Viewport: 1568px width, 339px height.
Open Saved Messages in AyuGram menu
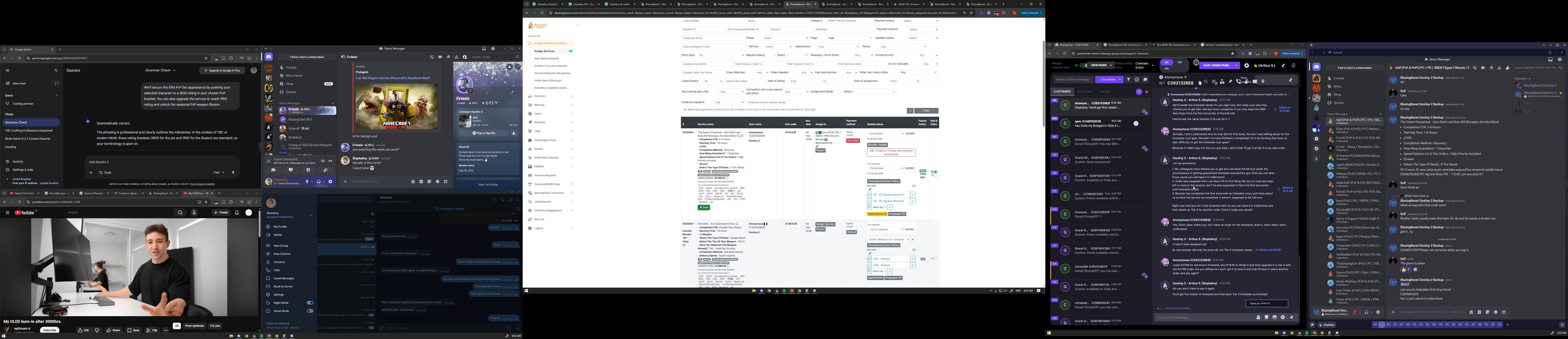(284, 278)
